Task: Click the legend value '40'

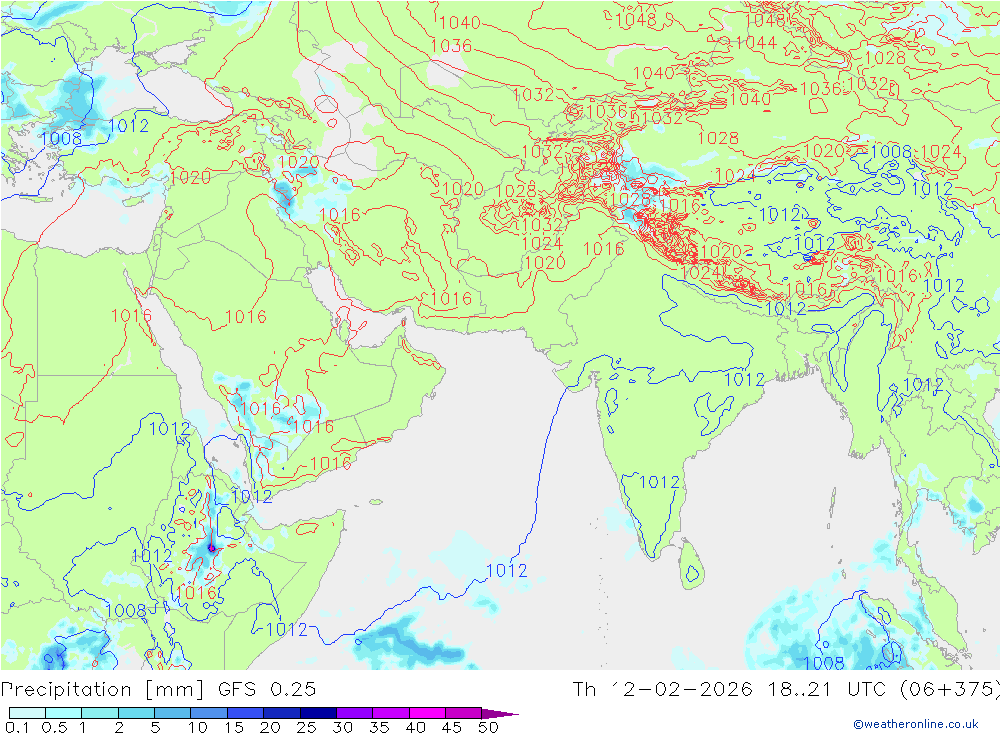Action: click(x=415, y=727)
